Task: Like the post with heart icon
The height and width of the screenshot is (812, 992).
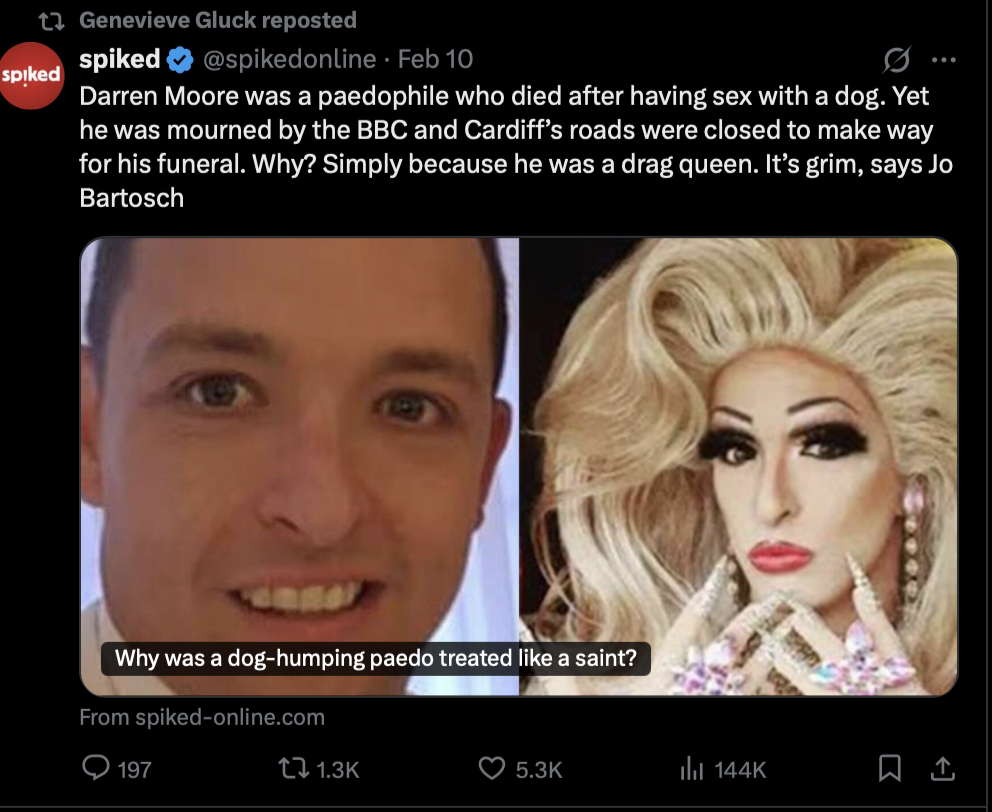Action: pos(492,768)
